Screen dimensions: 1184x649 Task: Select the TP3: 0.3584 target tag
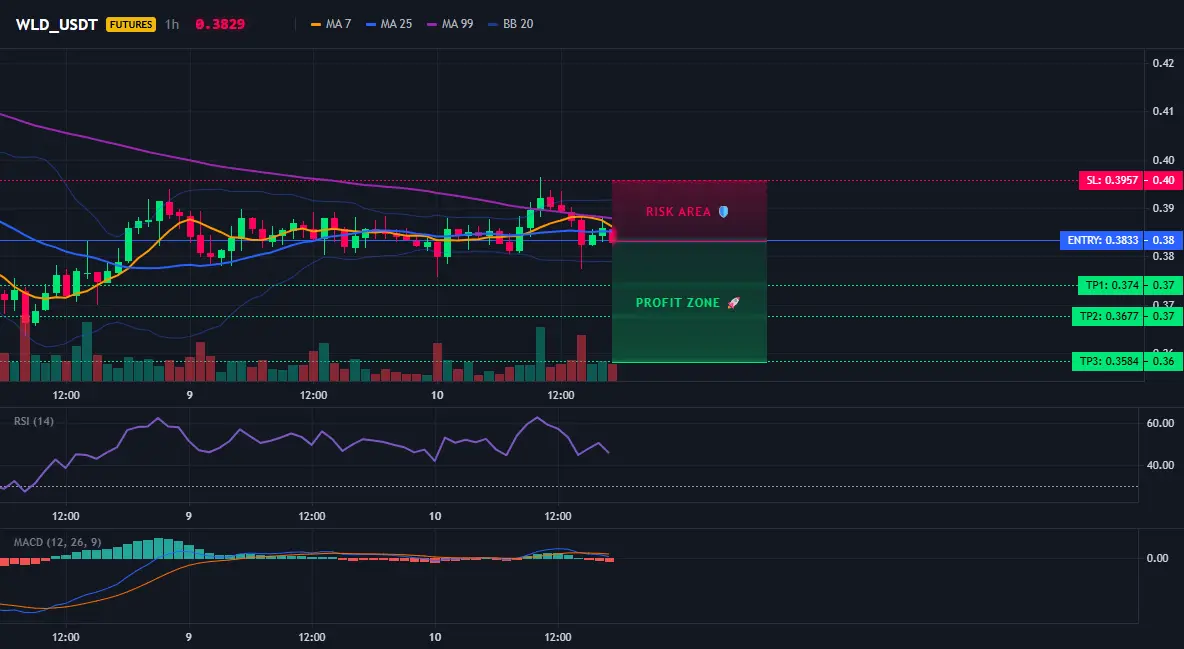(1108, 361)
